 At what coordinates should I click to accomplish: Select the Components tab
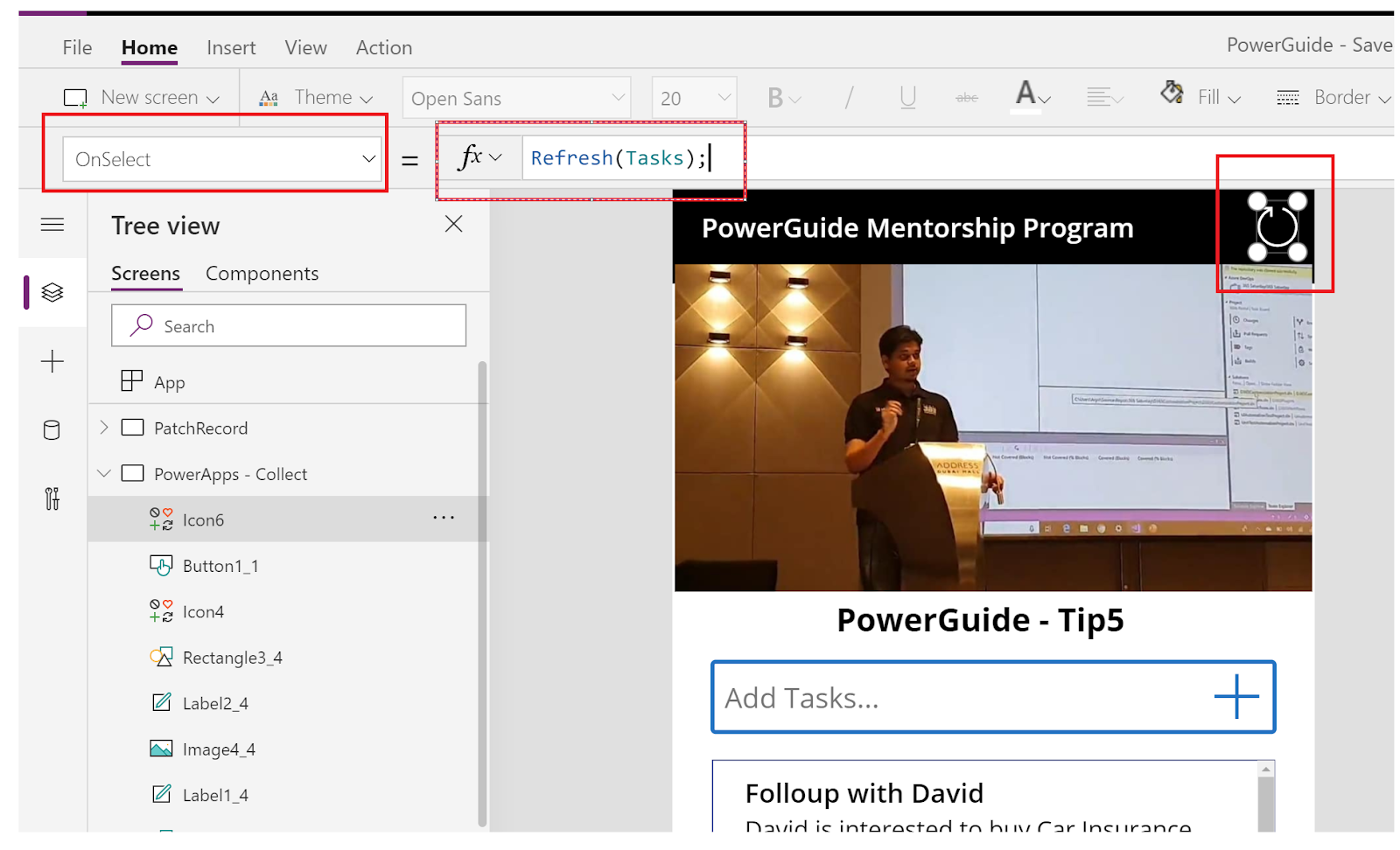click(262, 274)
